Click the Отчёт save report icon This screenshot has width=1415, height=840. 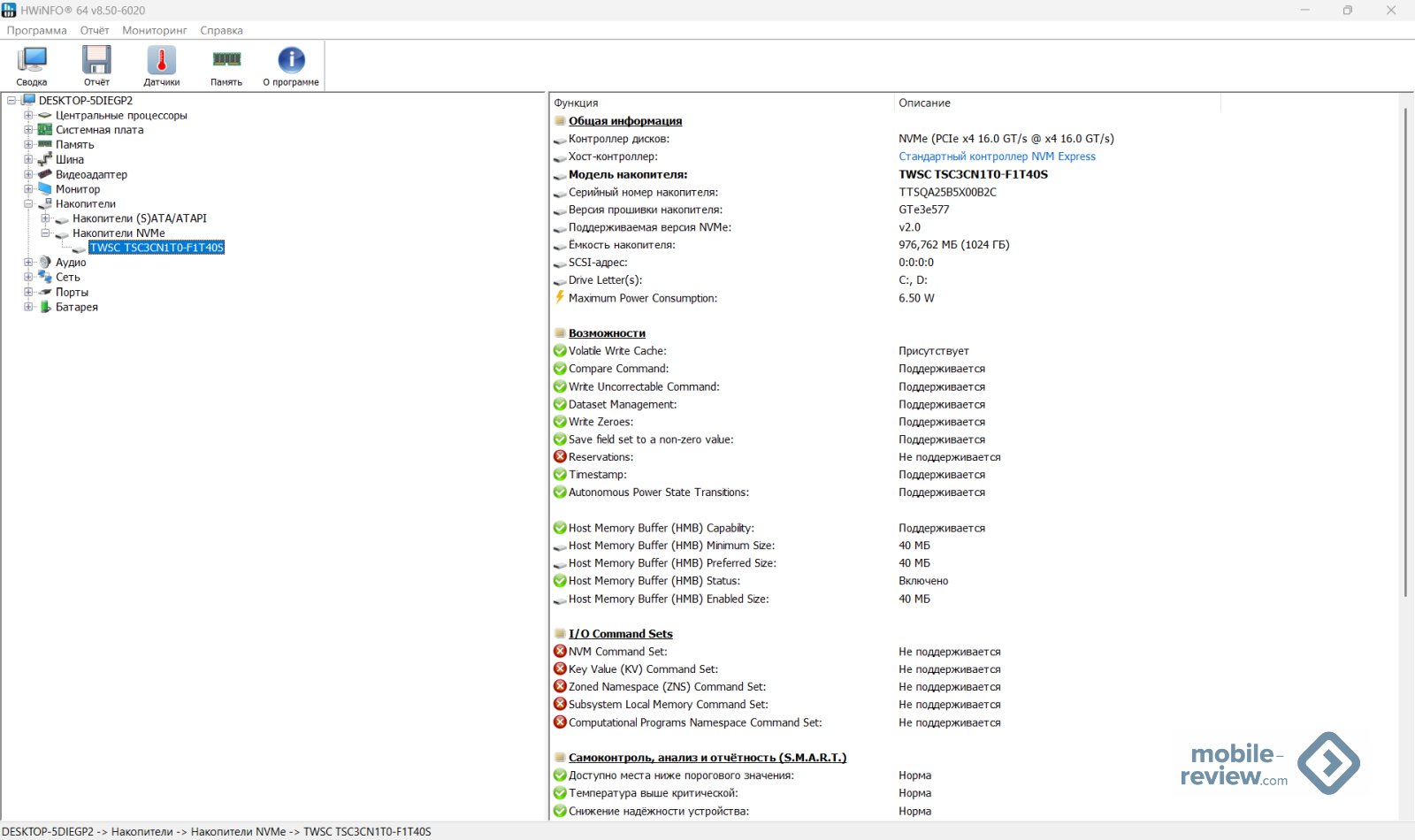pos(96,60)
